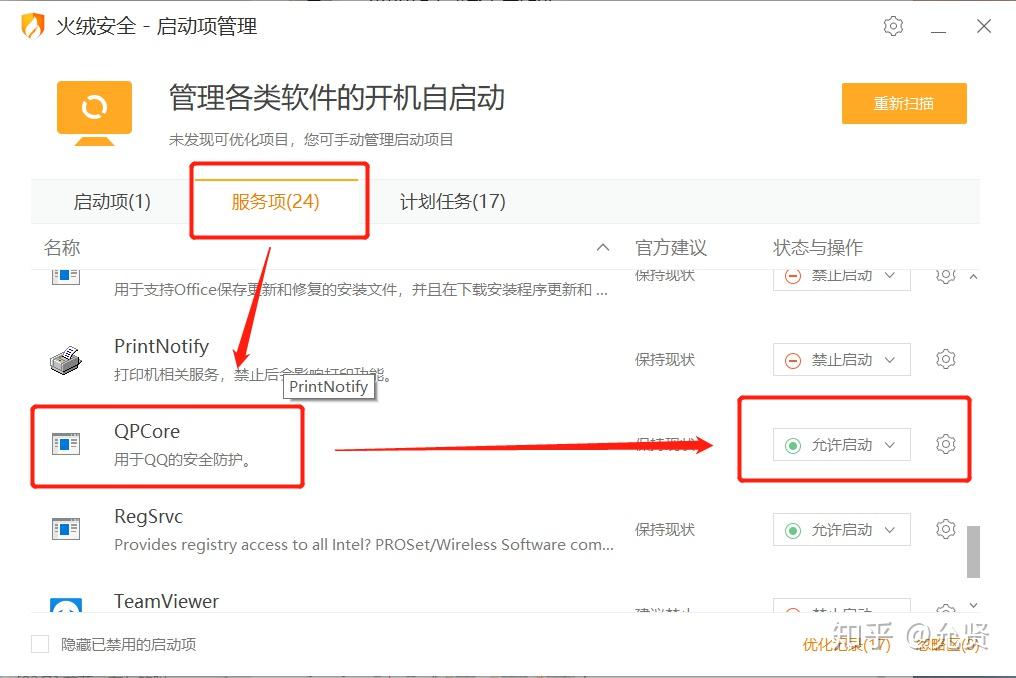Open the settings gear for RegSrvc
1016x678 pixels.
[945, 529]
